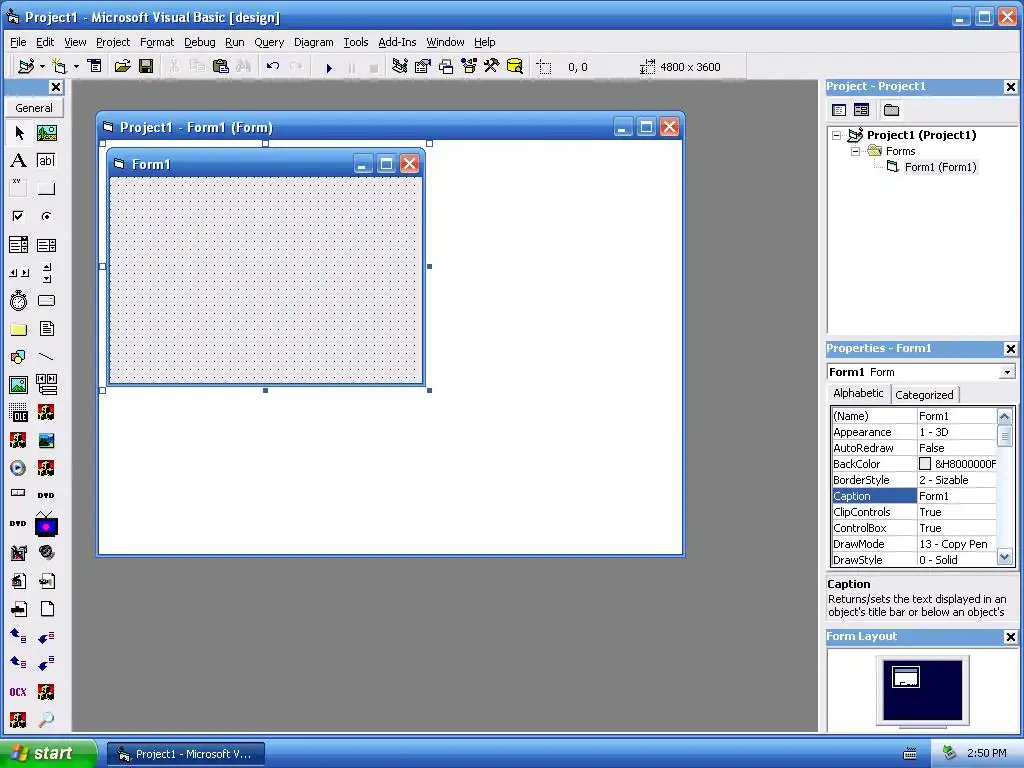This screenshot has width=1024, height=768.
Task: Click the Windows start button
Action: tap(48, 754)
